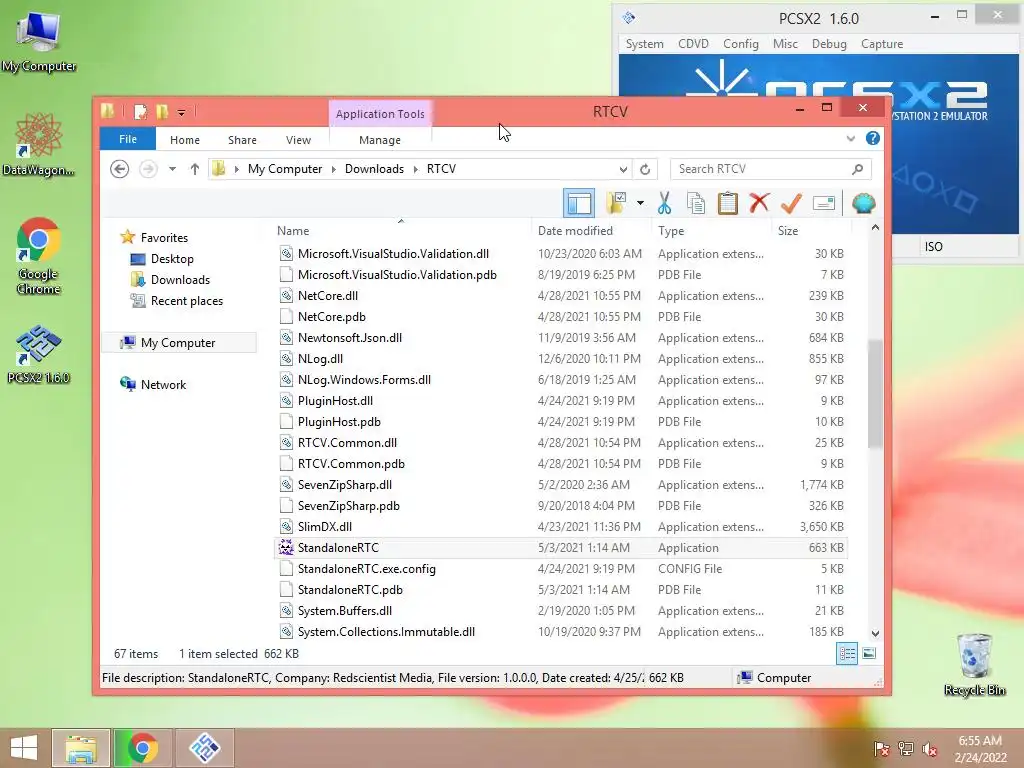Switch to the View ribbon tab
The height and width of the screenshot is (768, 1024).
coord(298,140)
